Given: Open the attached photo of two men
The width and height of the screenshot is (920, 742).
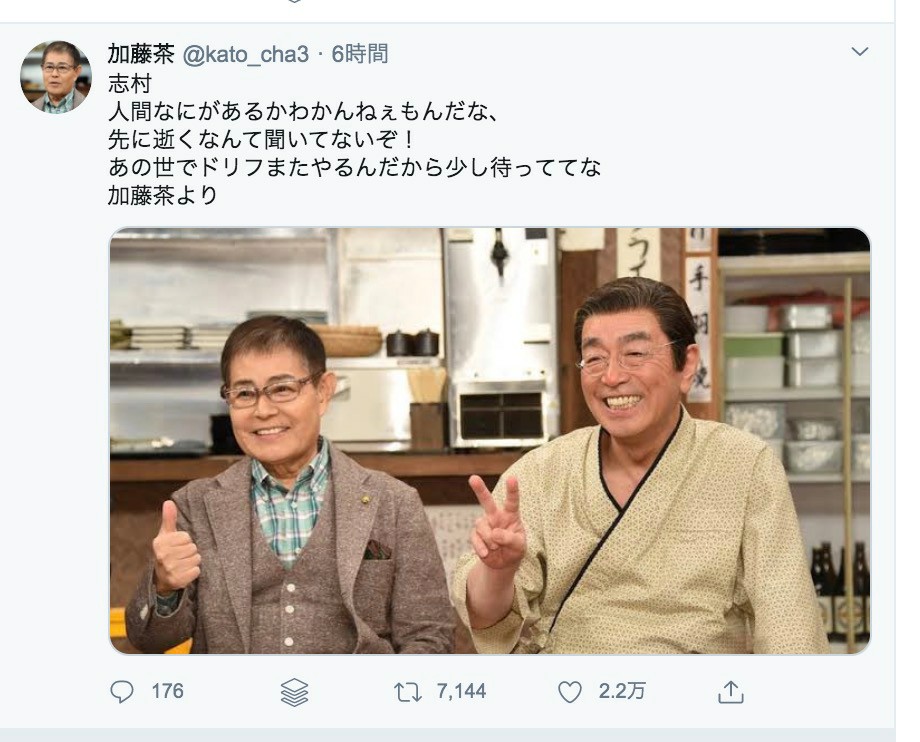Looking at the screenshot, I should [490, 441].
